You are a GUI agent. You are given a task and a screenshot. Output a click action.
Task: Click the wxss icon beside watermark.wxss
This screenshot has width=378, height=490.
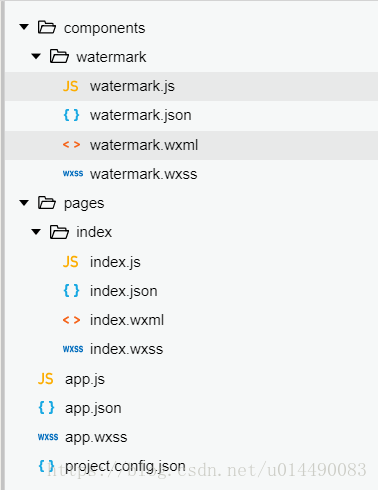click(73, 174)
